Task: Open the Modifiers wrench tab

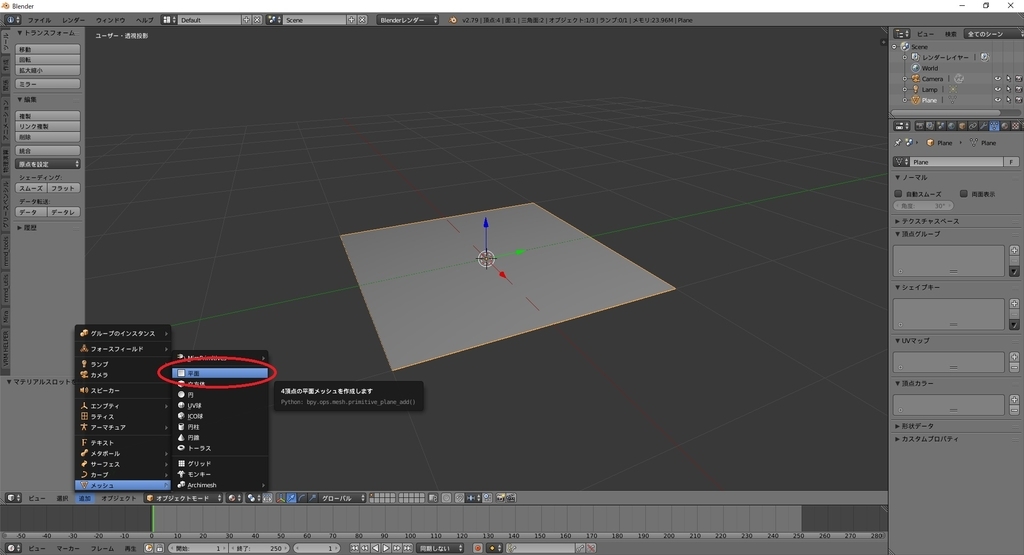Action: point(984,126)
